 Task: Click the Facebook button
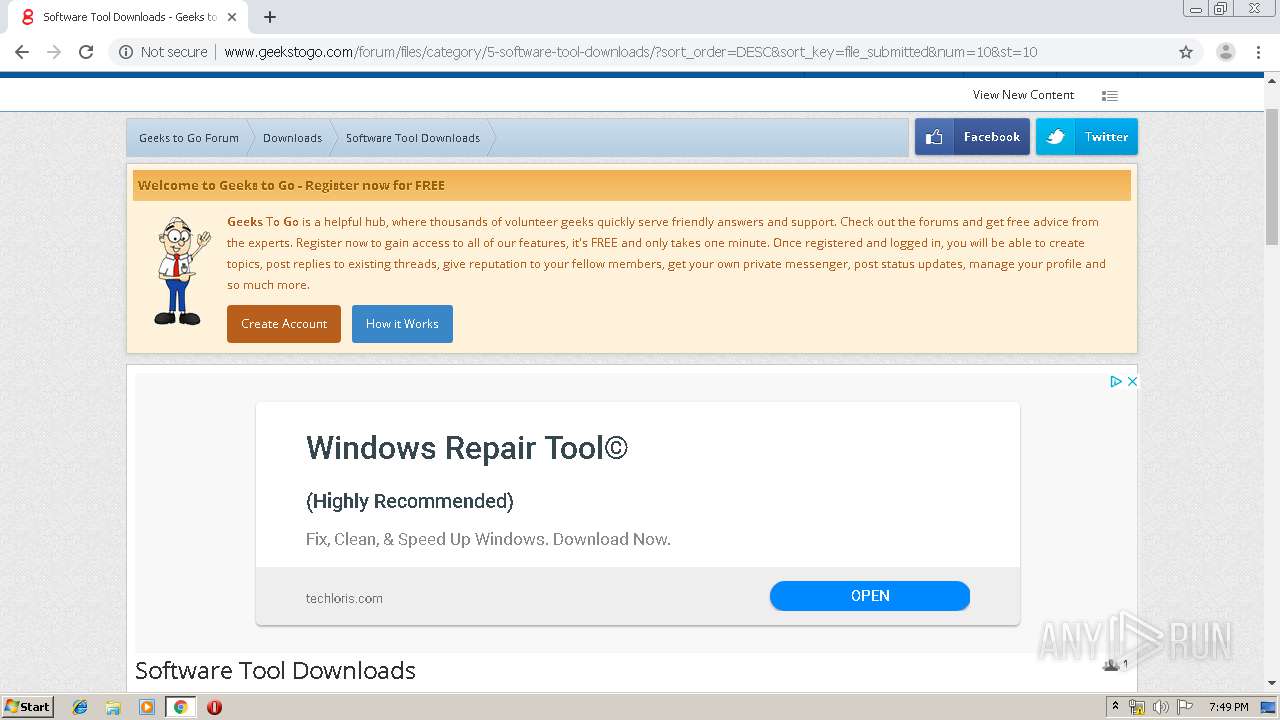tap(972, 137)
